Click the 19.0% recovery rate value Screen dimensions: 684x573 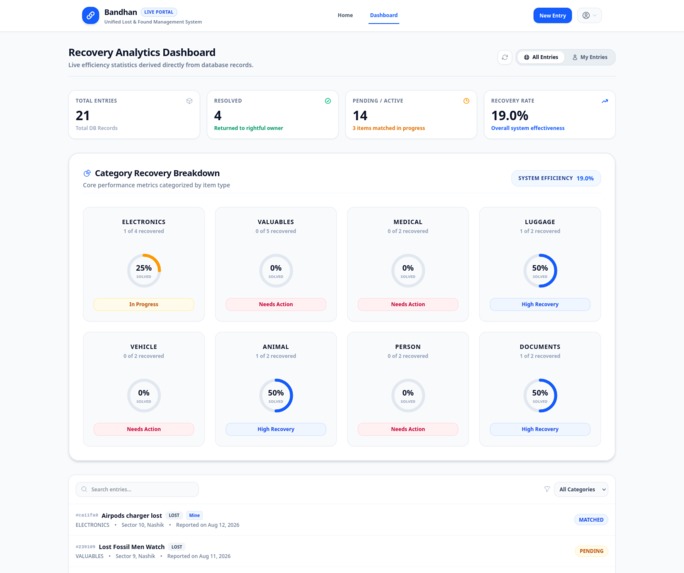pyautogui.click(x=510, y=116)
